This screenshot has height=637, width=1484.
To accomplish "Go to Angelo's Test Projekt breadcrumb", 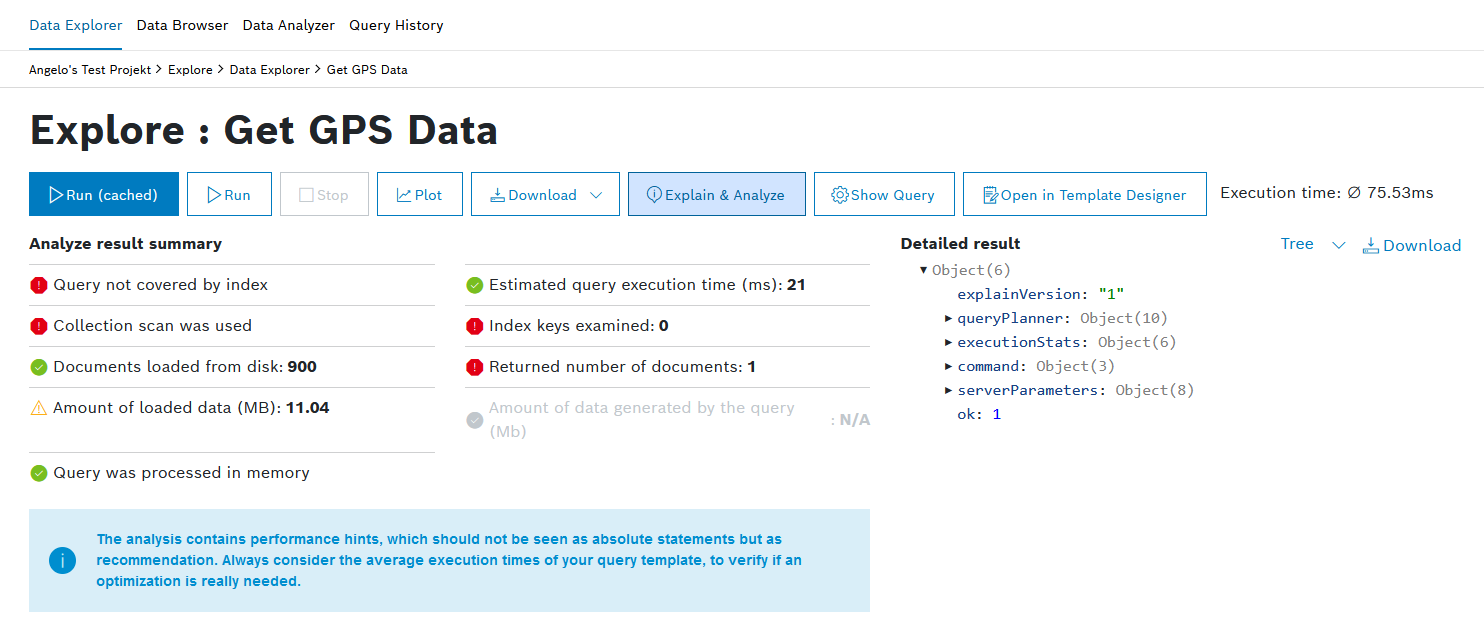I will point(90,70).
